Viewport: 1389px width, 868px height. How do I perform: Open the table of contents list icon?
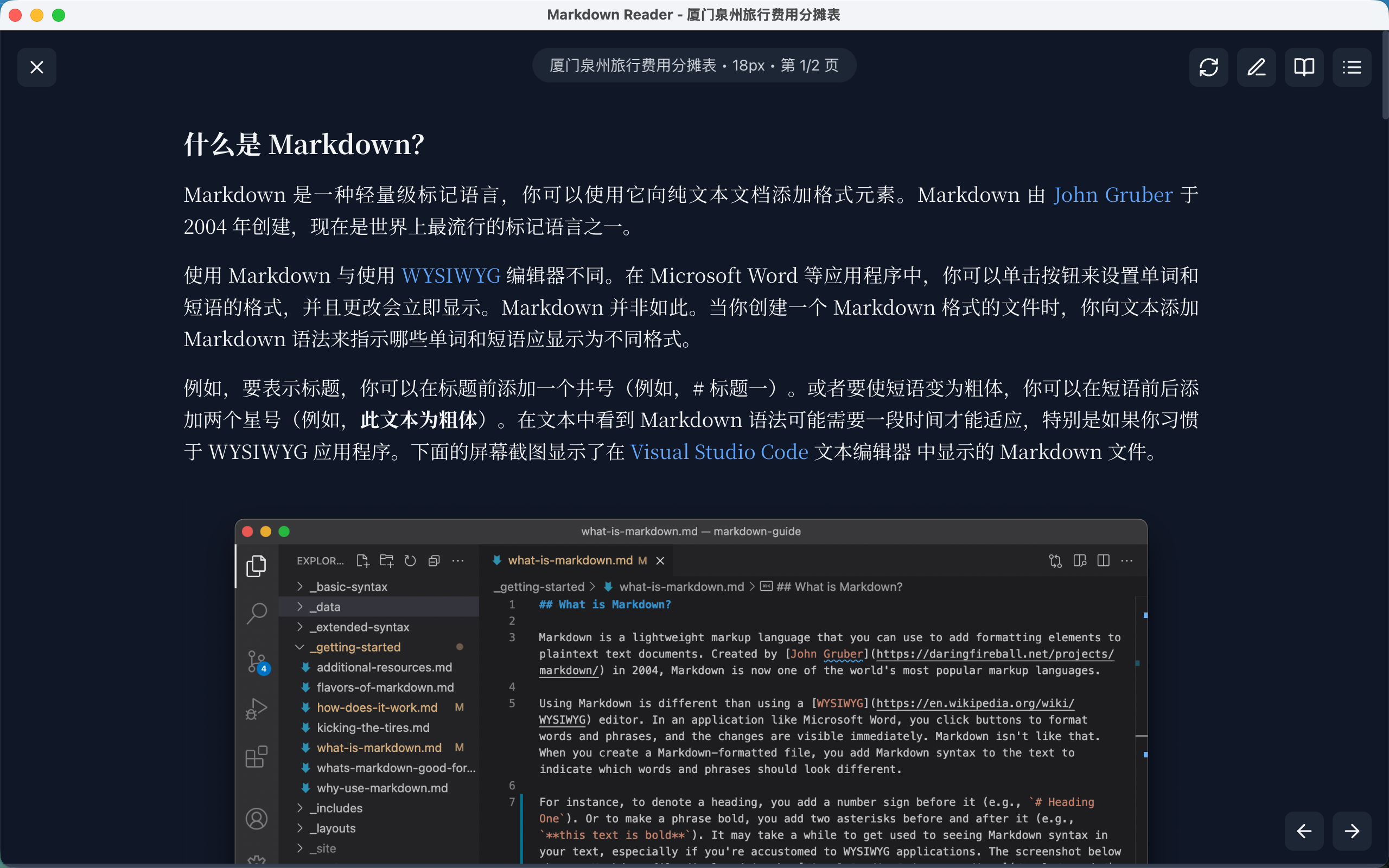[1352, 67]
